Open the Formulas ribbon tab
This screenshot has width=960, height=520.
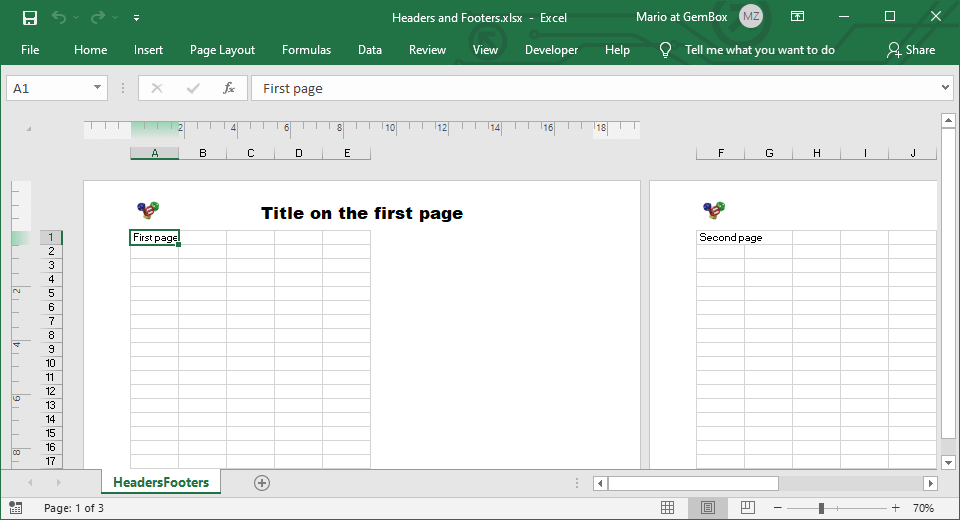[x=306, y=50]
